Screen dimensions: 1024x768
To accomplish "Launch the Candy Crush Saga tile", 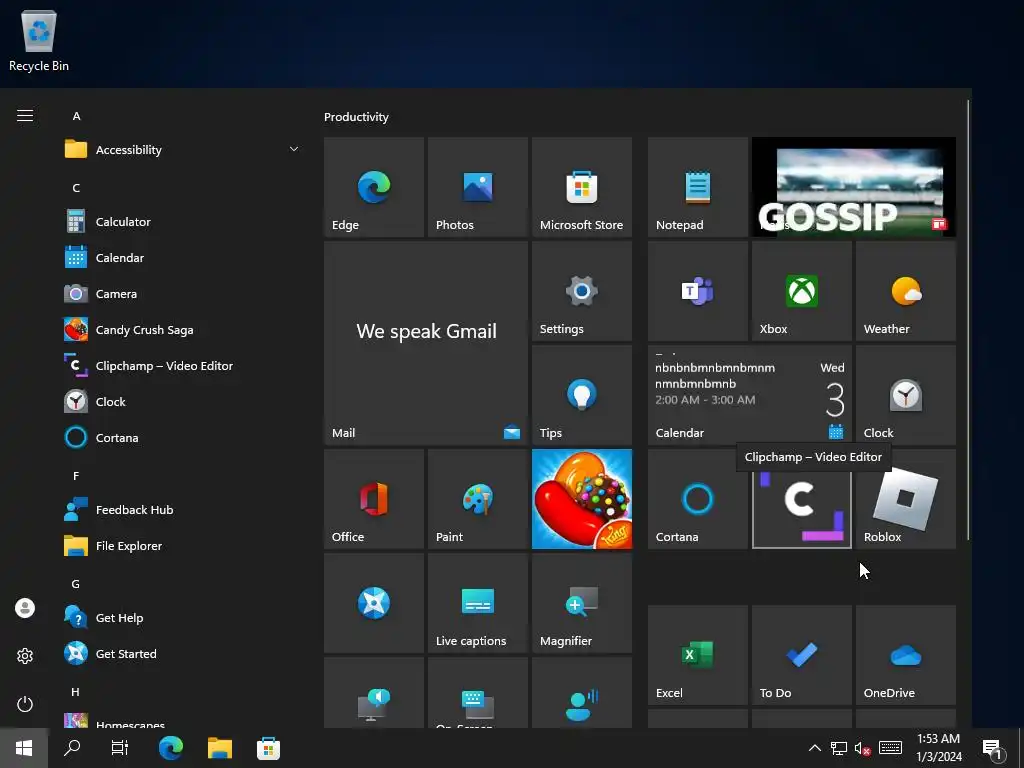I will pos(582,499).
